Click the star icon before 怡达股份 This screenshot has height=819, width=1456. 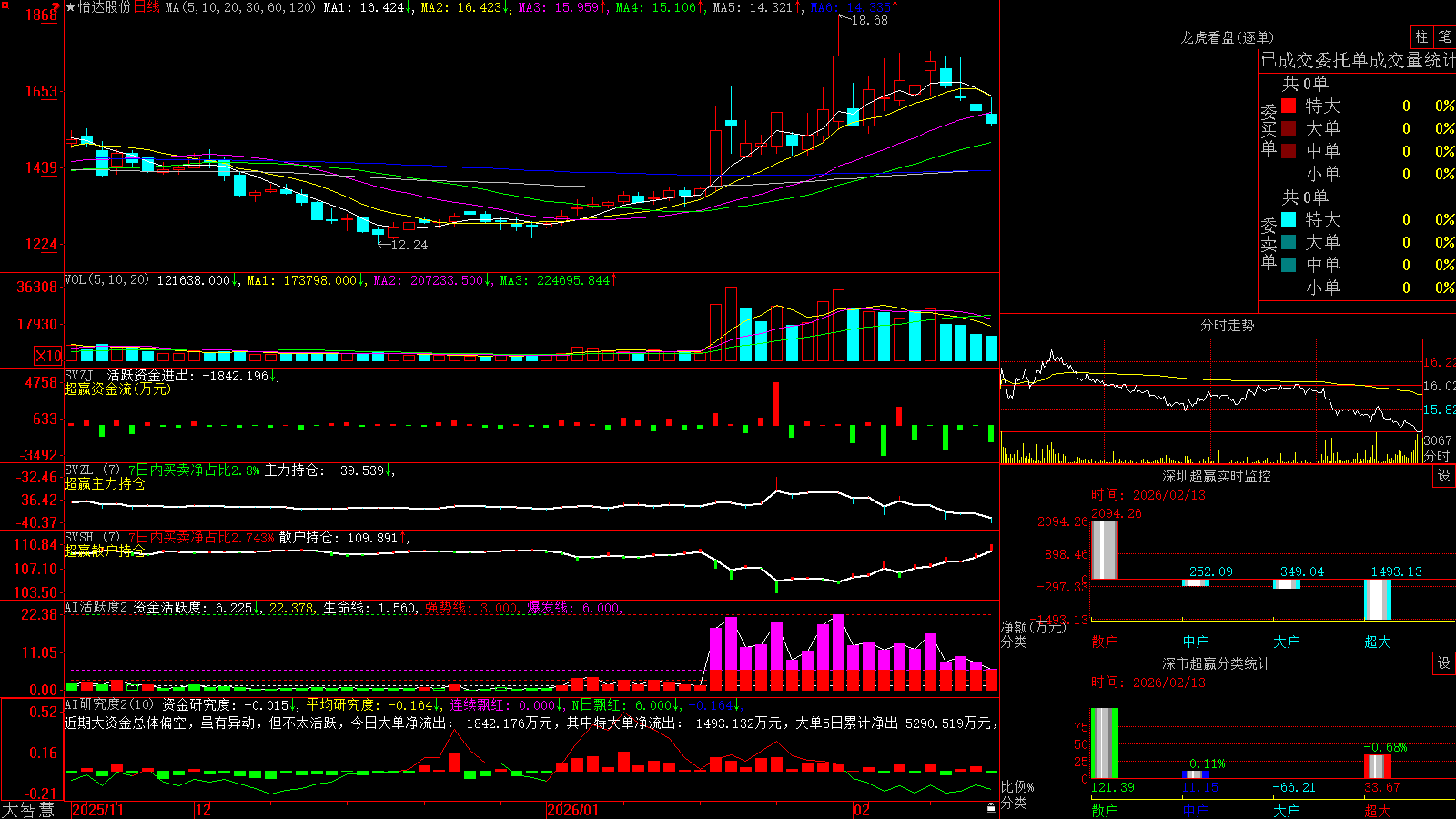coord(71,7)
